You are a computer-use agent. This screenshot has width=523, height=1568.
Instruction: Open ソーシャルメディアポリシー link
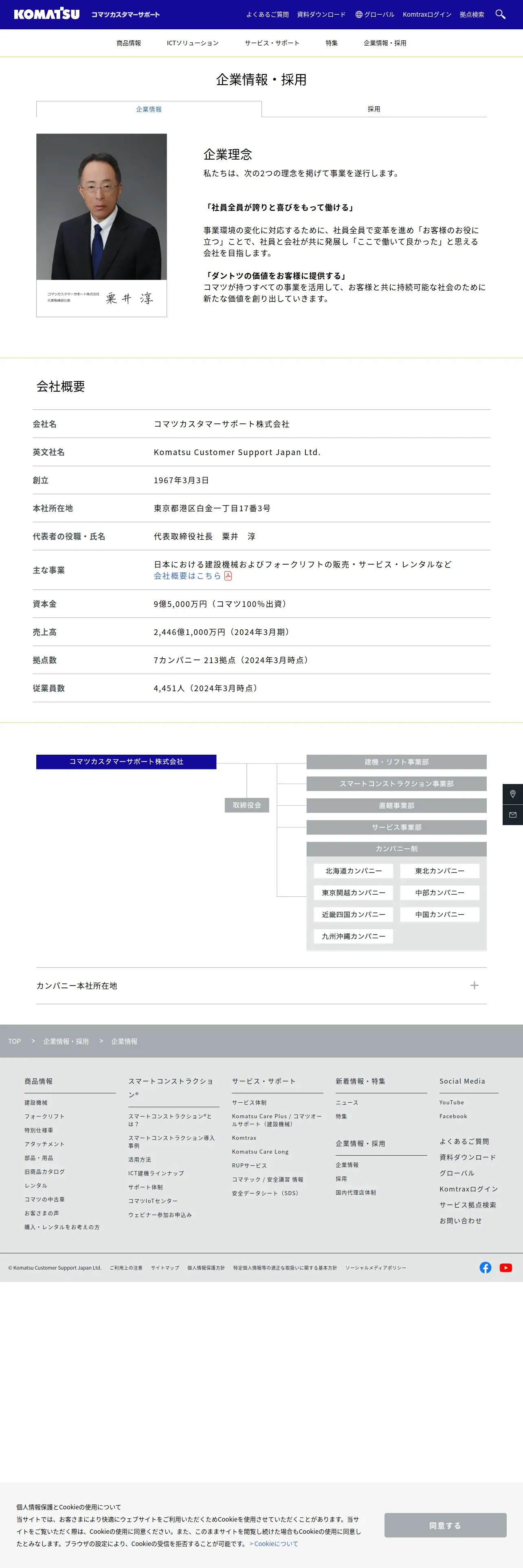point(376,1268)
